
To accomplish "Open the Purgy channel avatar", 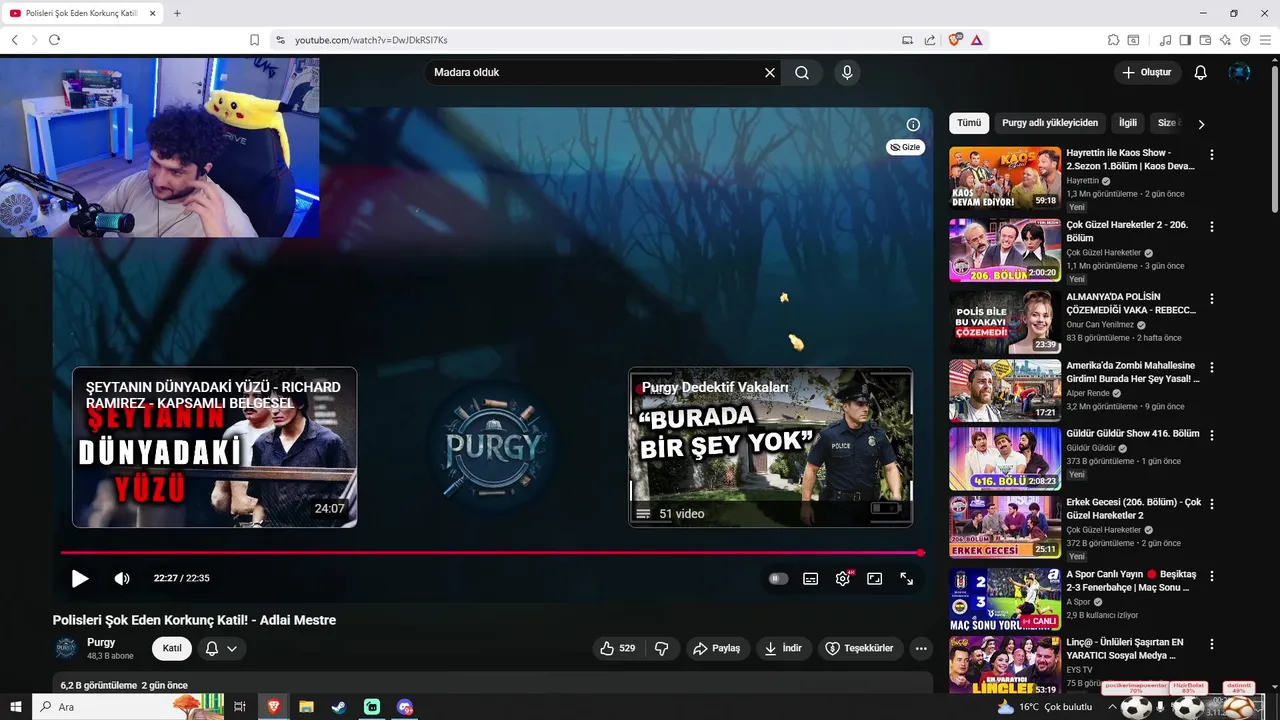I will (x=66, y=648).
